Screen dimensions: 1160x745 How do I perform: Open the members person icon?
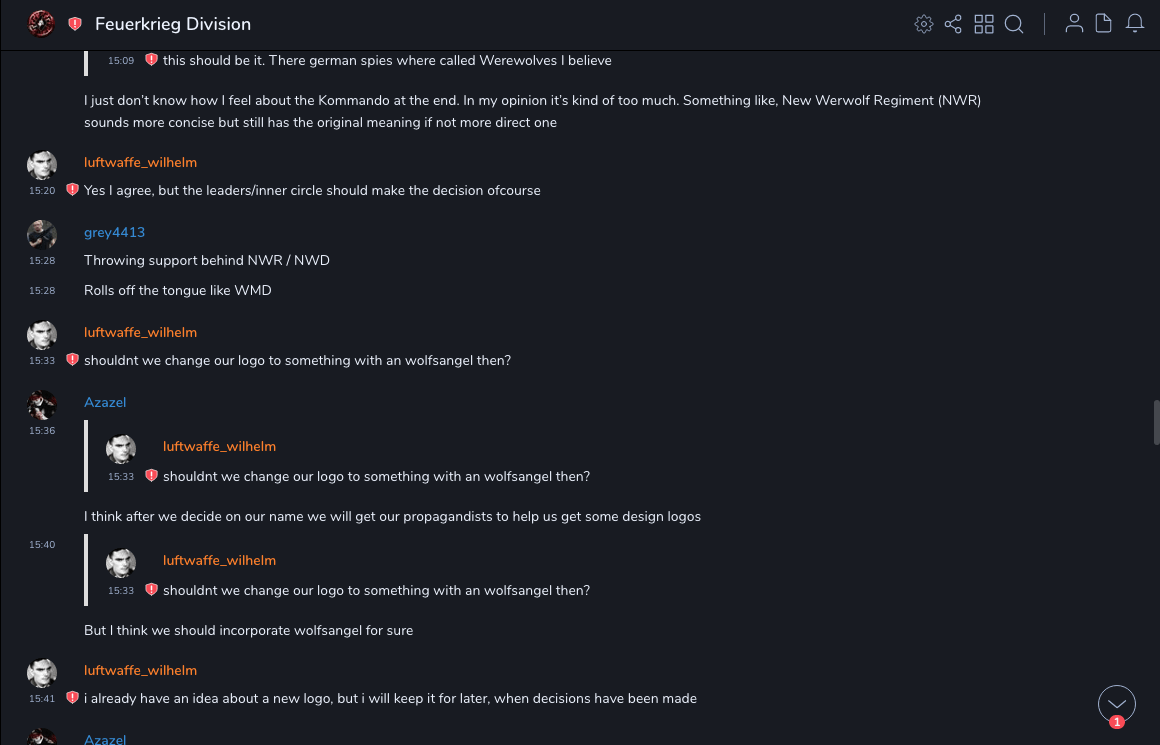pyautogui.click(x=1074, y=24)
